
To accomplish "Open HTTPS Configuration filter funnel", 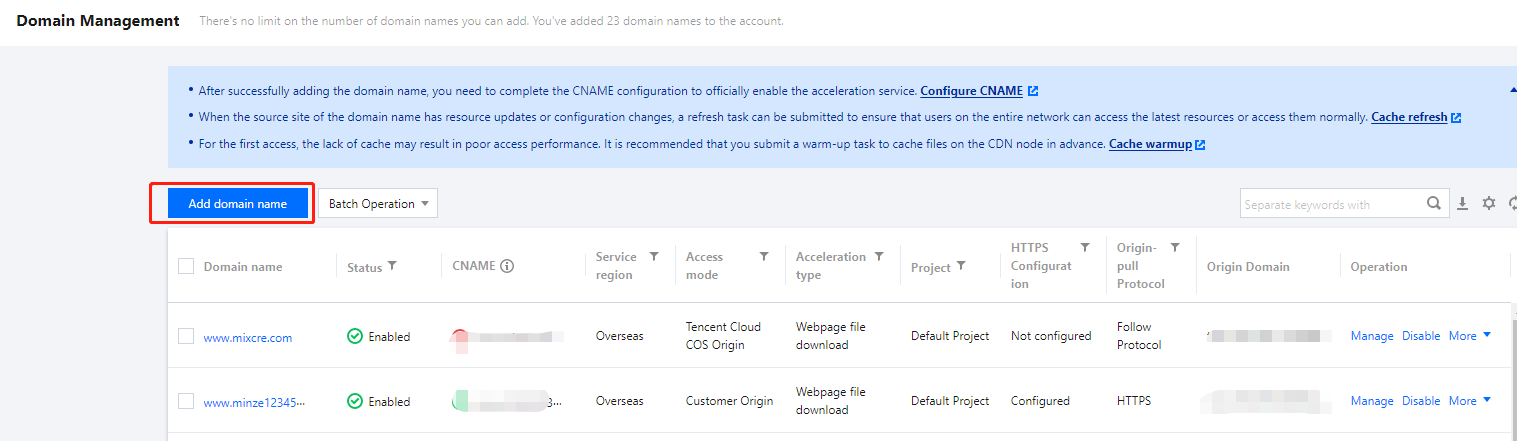I will point(1084,247).
